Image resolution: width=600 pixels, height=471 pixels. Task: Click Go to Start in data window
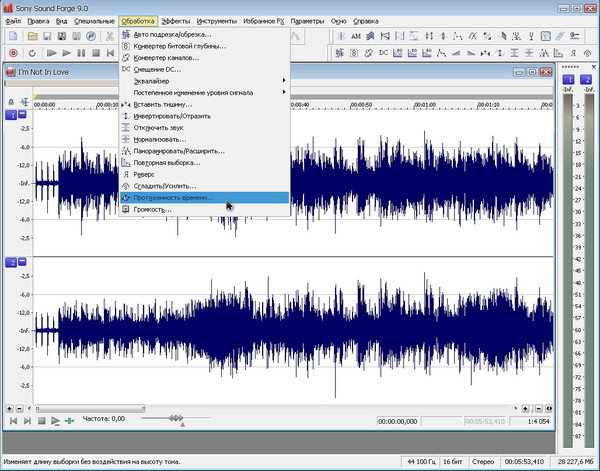pyautogui.click(x=13, y=421)
